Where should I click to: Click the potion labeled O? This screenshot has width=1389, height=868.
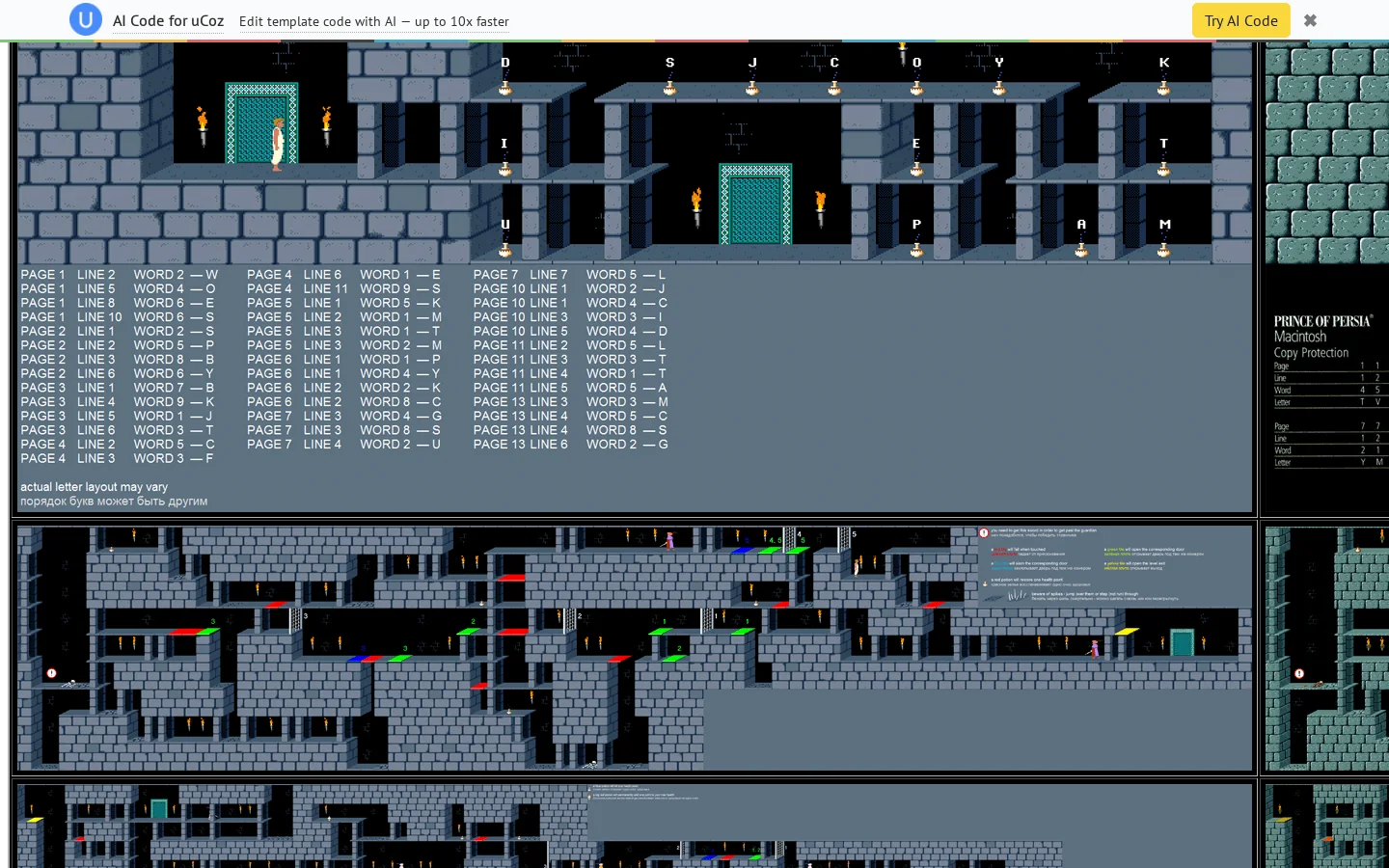(x=916, y=87)
